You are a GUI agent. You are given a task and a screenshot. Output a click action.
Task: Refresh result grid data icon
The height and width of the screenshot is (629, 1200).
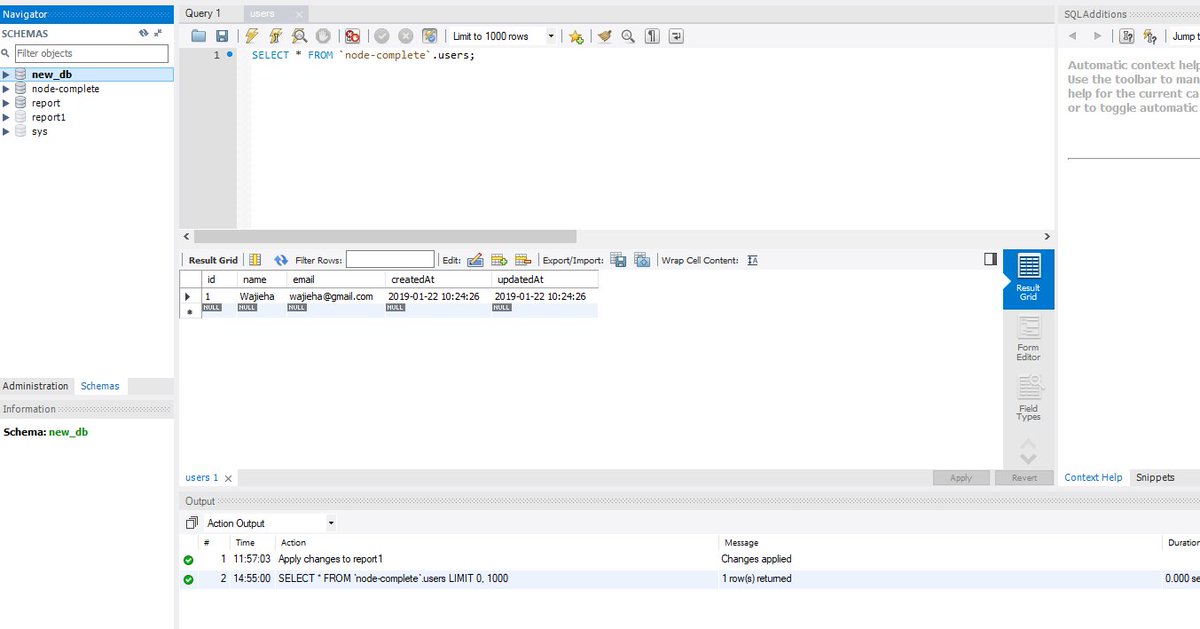[x=281, y=260]
